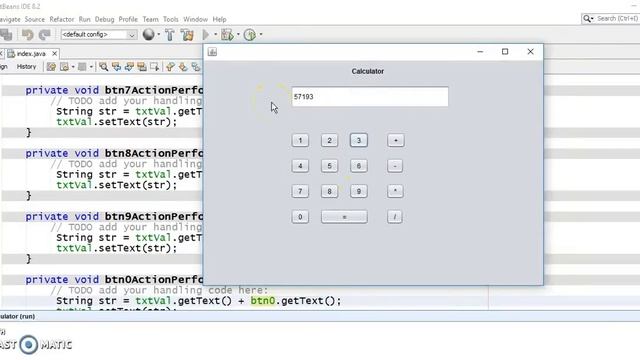Switch to the History view of index.java
640x360 pixels.
(27, 67)
